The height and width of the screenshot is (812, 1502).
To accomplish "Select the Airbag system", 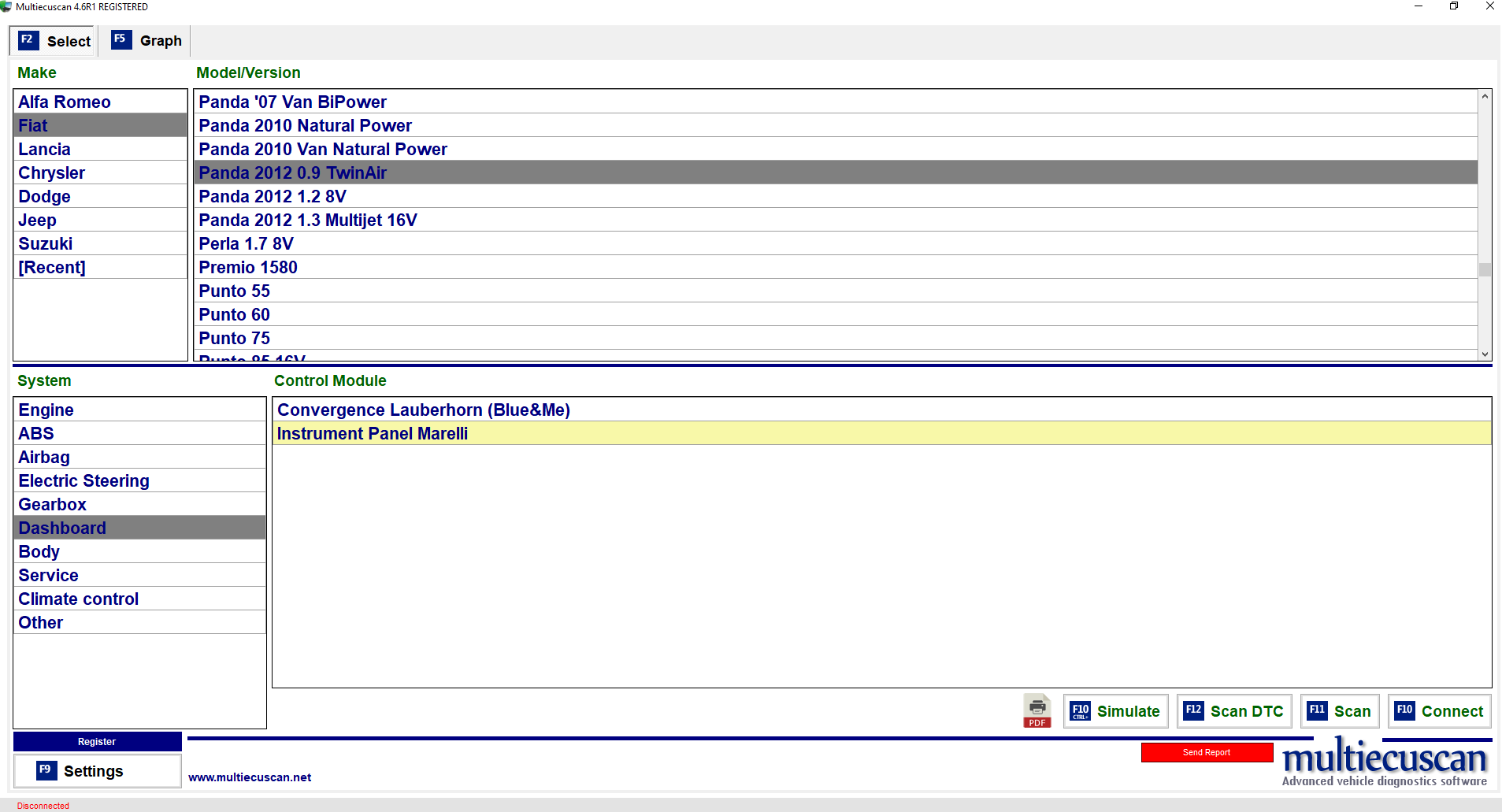I will 139,457.
